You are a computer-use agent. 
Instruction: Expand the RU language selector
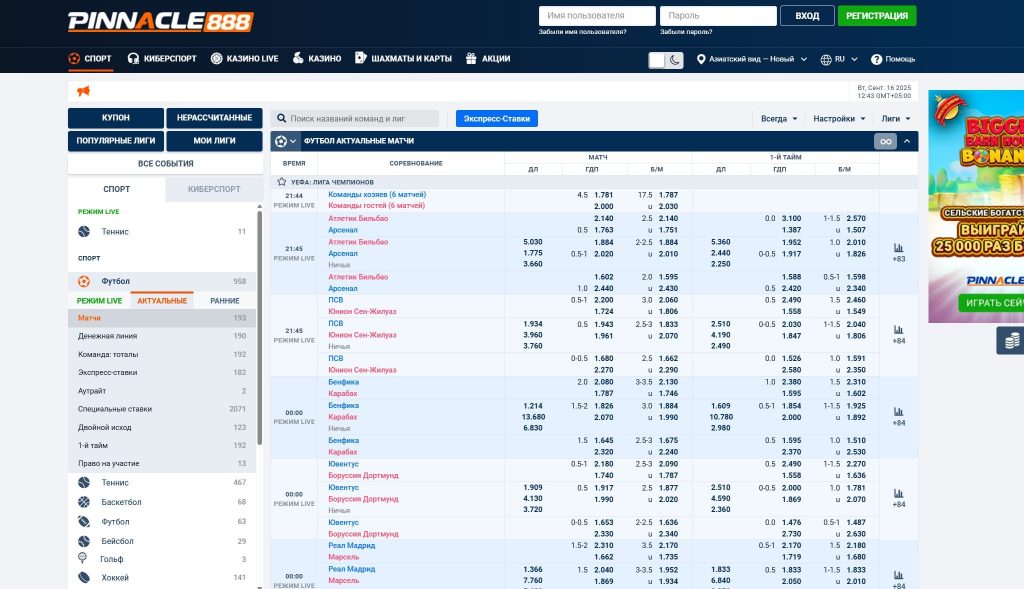(x=839, y=59)
